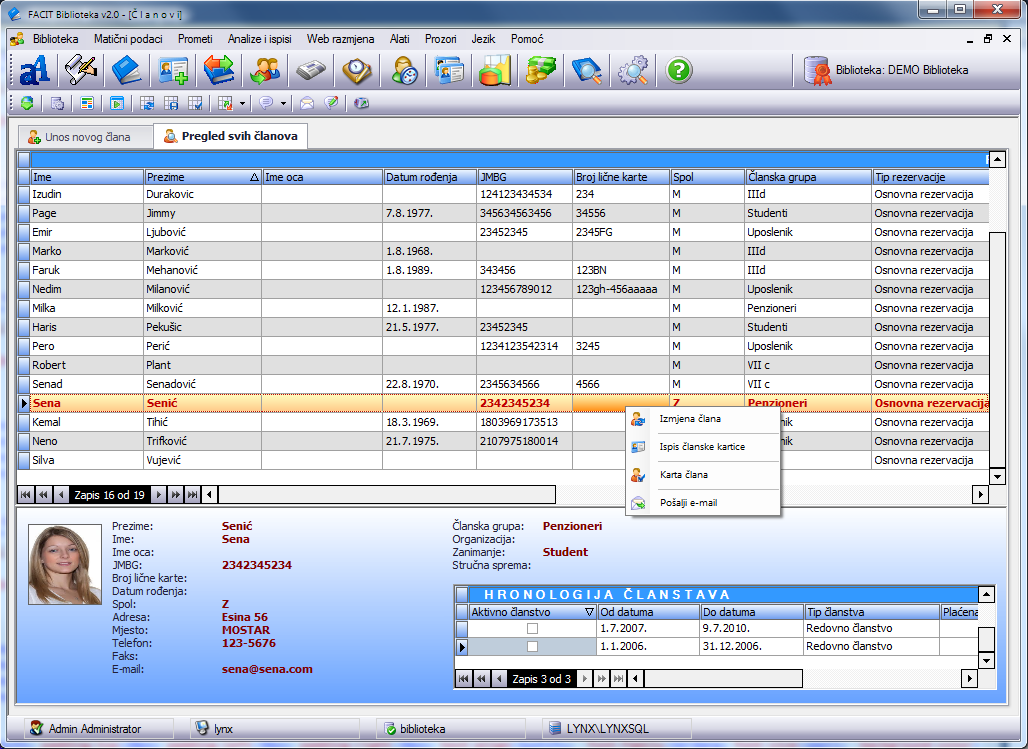Screen dimensions: 1028x749
Task: Open dropdown arrow next to speech bubble icon
Action: coord(283,103)
